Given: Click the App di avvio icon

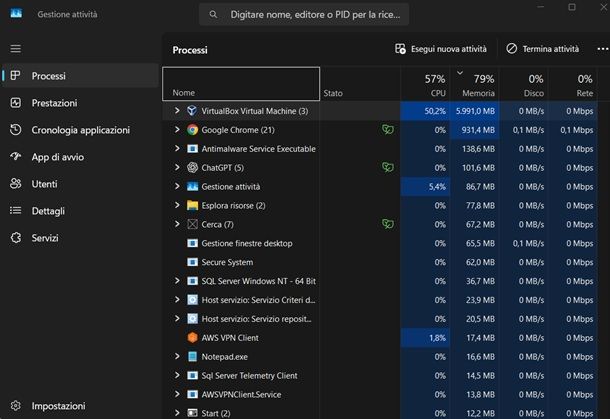Looking at the screenshot, I should pyautogui.click(x=15, y=157).
